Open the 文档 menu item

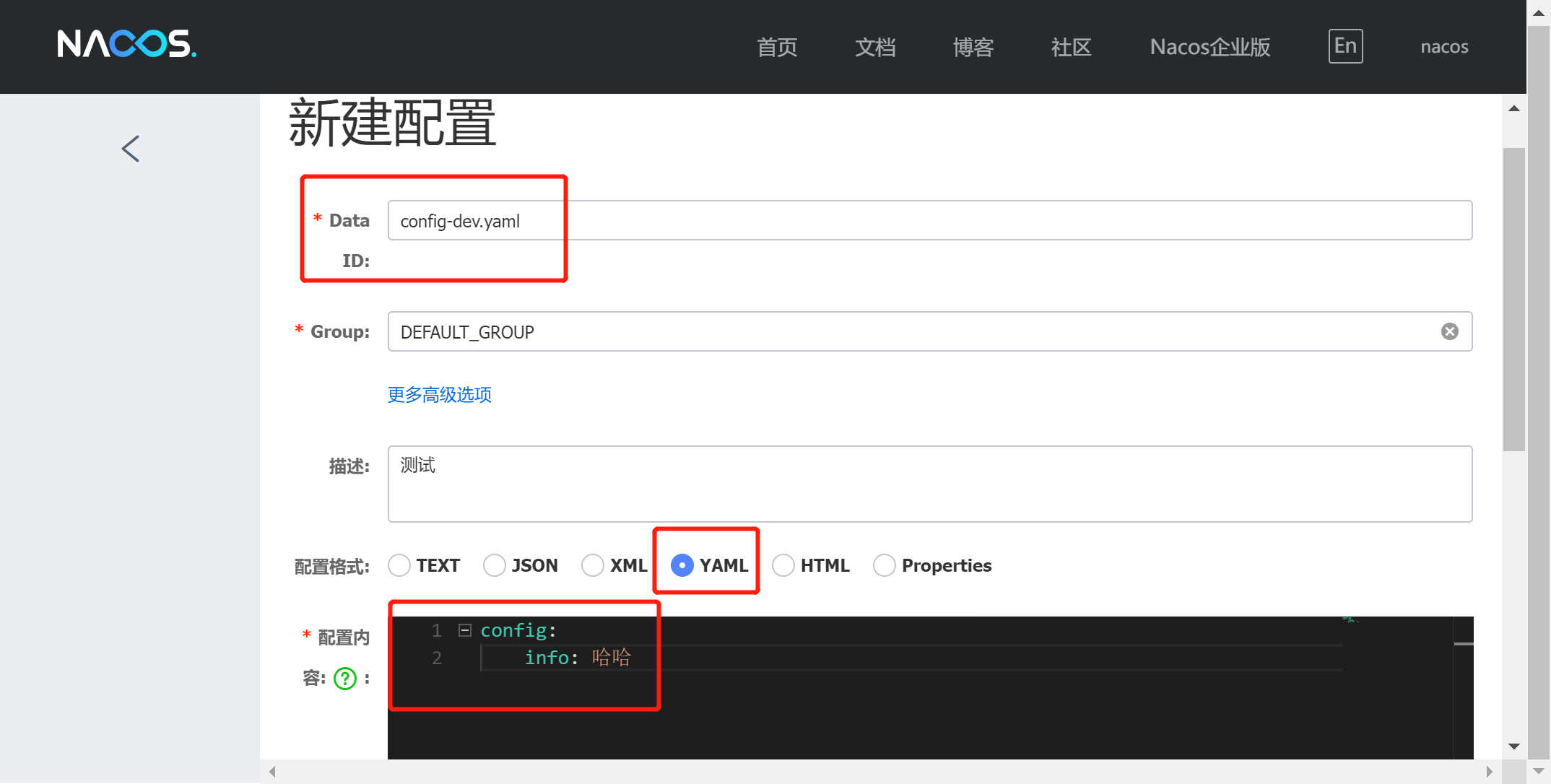point(875,47)
